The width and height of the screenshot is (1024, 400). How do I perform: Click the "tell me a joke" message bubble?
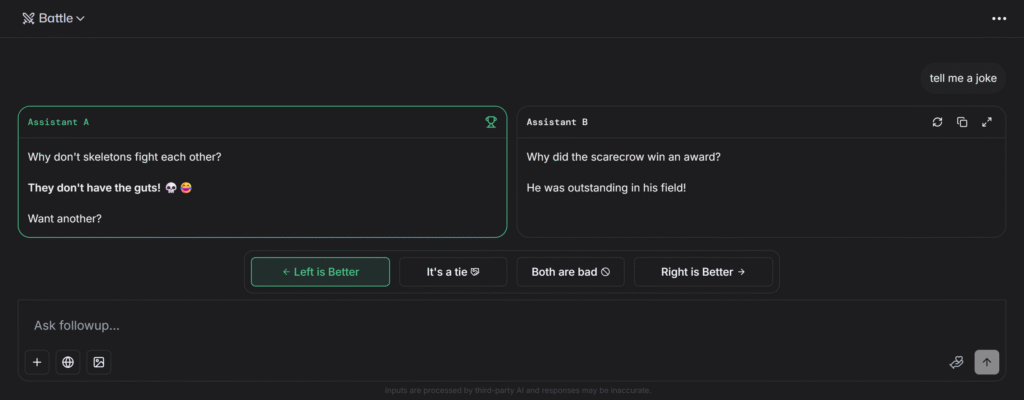click(x=963, y=78)
